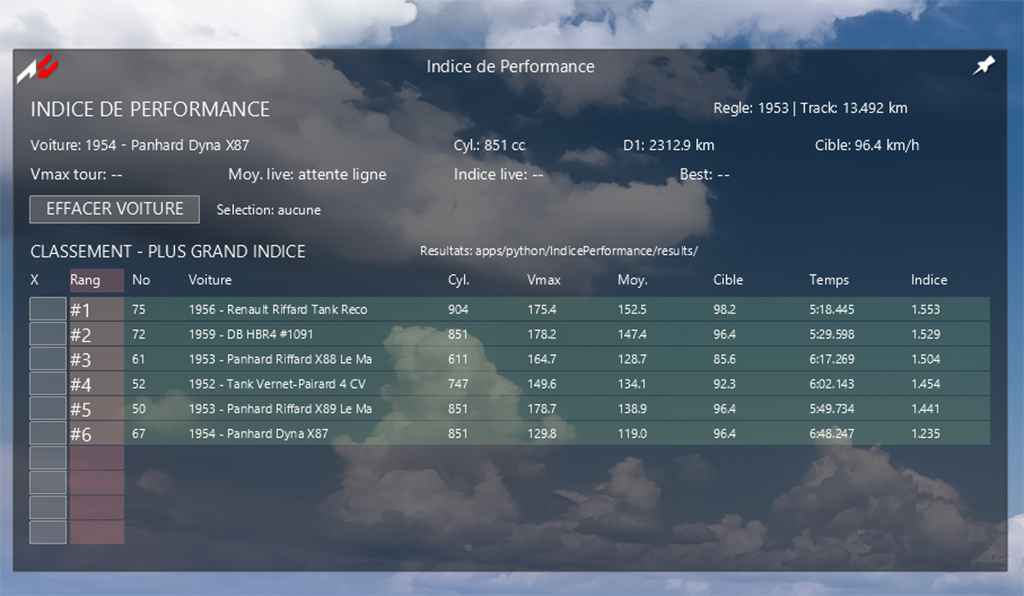Click the Cible column header
The height and width of the screenshot is (596, 1024).
[728, 279]
